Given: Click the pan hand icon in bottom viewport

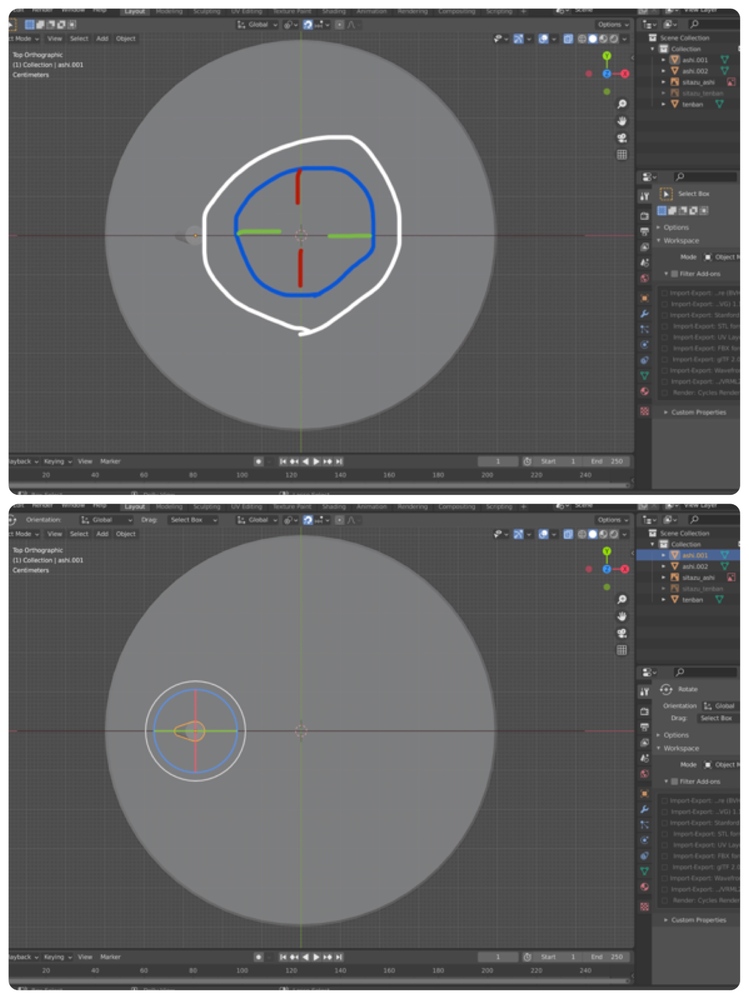Looking at the screenshot, I should (x=622, y=616).
